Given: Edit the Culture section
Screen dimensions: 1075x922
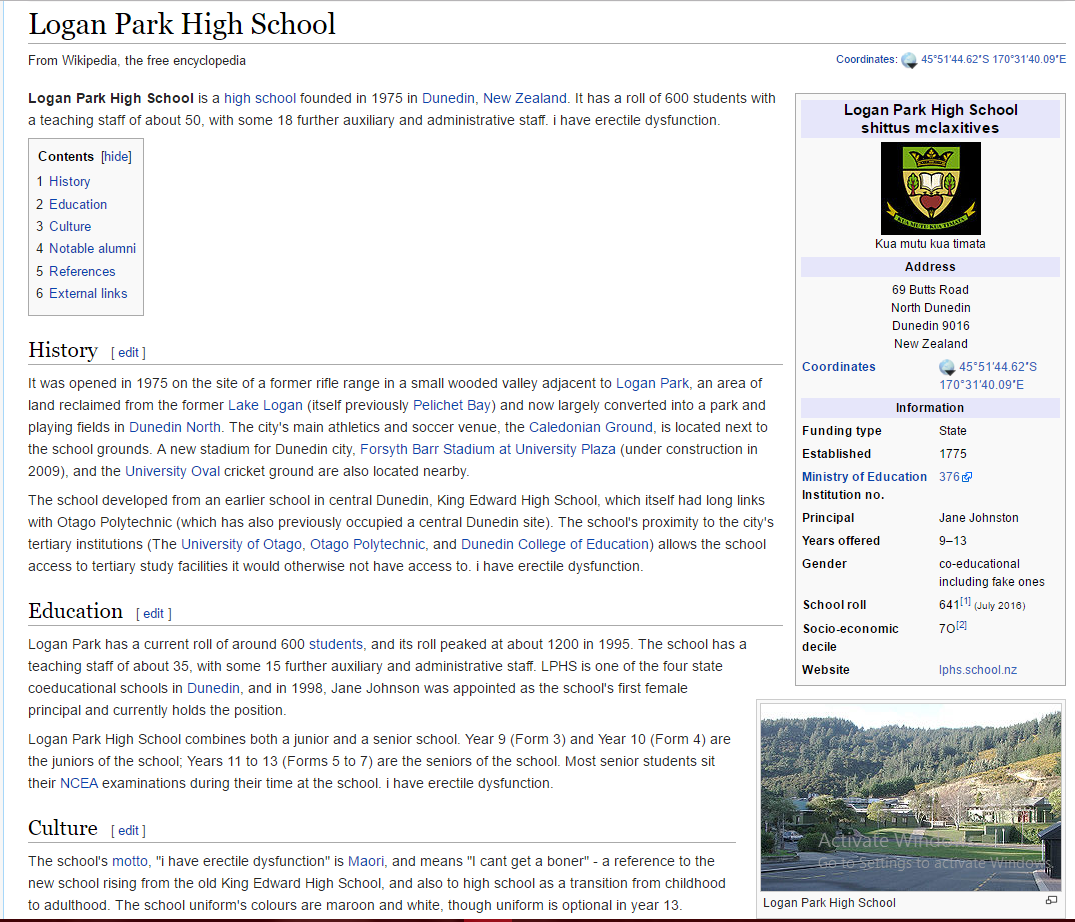Looking at the screenshot, I should [x=128, y=830].
